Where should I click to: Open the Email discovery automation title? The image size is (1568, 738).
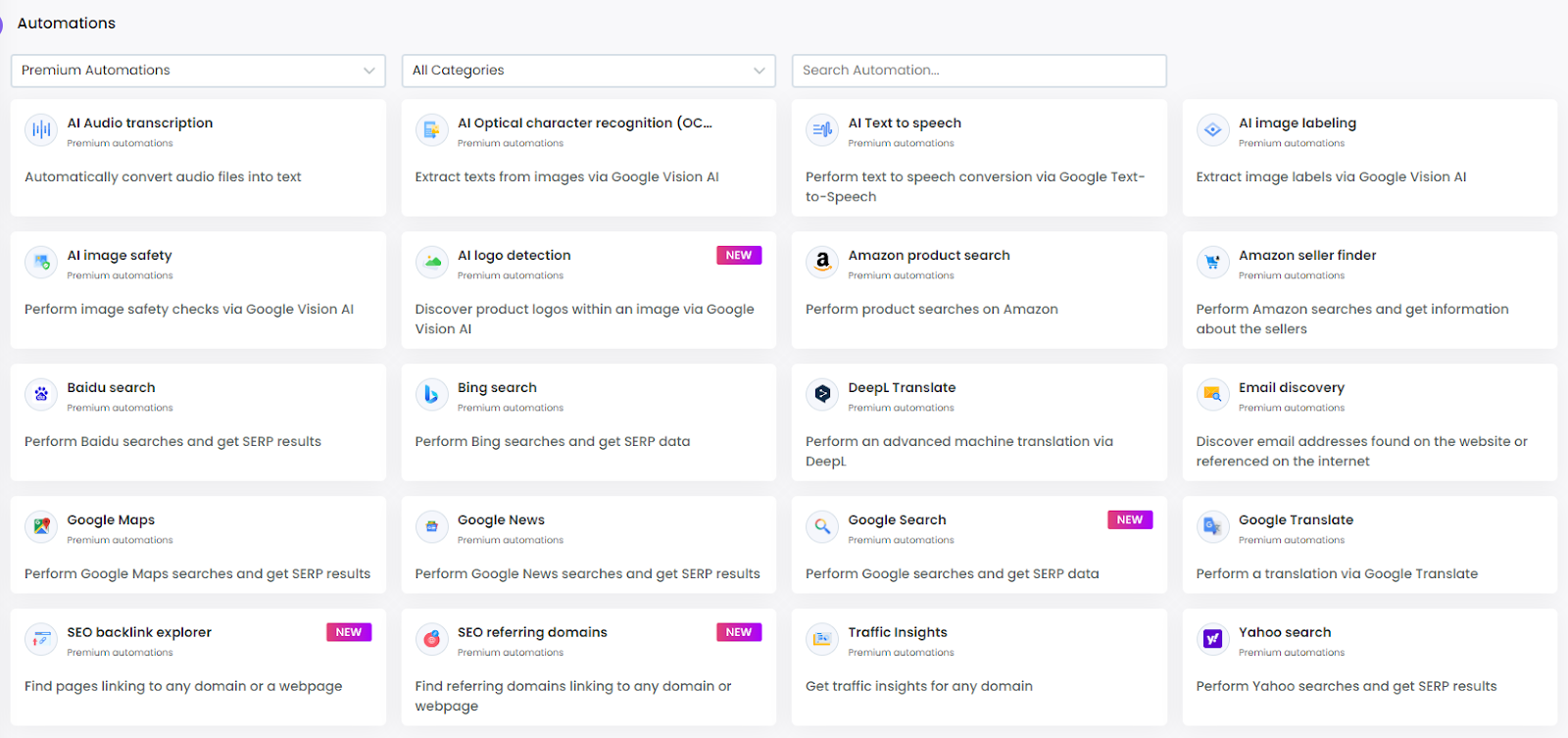pos(1291,388)
